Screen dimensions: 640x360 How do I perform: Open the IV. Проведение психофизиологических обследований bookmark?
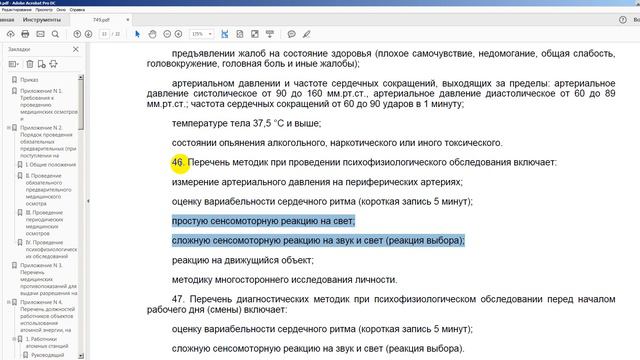(51, 249)
